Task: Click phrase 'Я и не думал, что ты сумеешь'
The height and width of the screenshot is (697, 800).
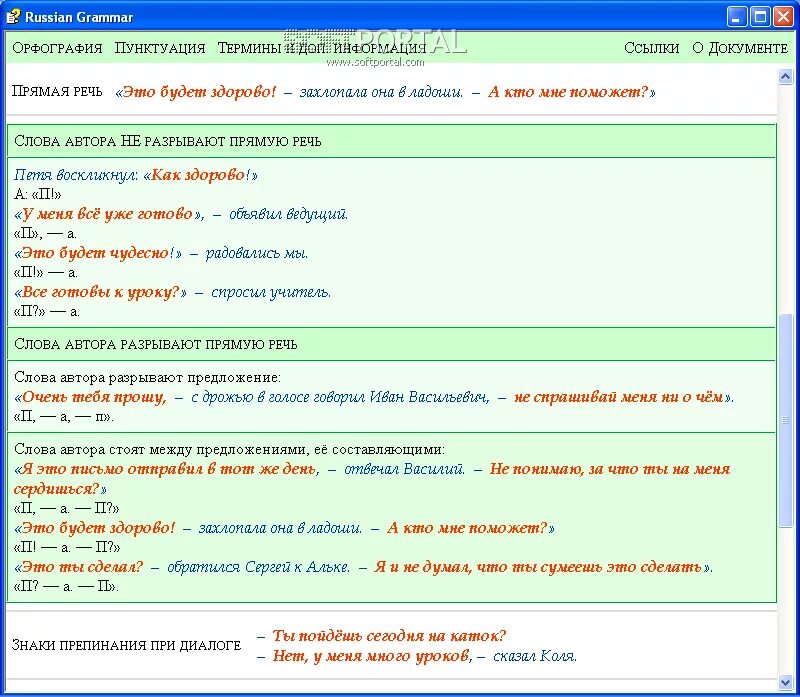Action: click(x=489, y=567)
